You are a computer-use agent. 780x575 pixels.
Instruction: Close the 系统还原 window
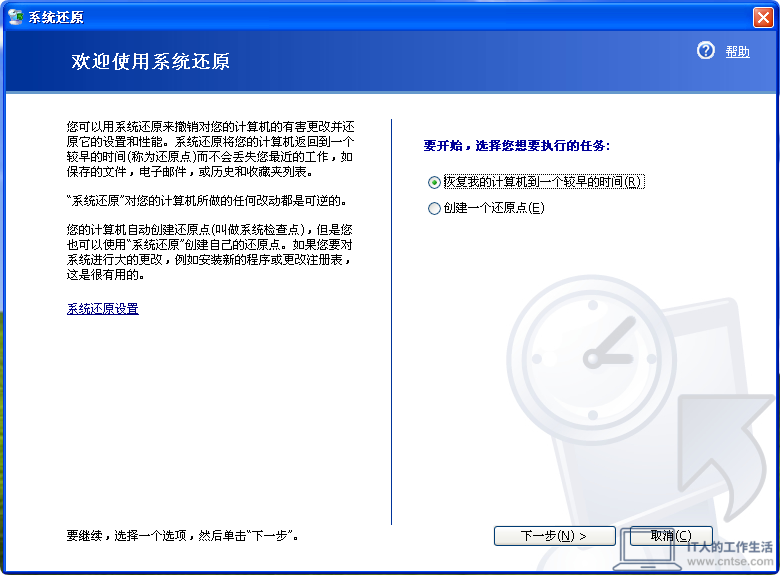click(763, 17)
